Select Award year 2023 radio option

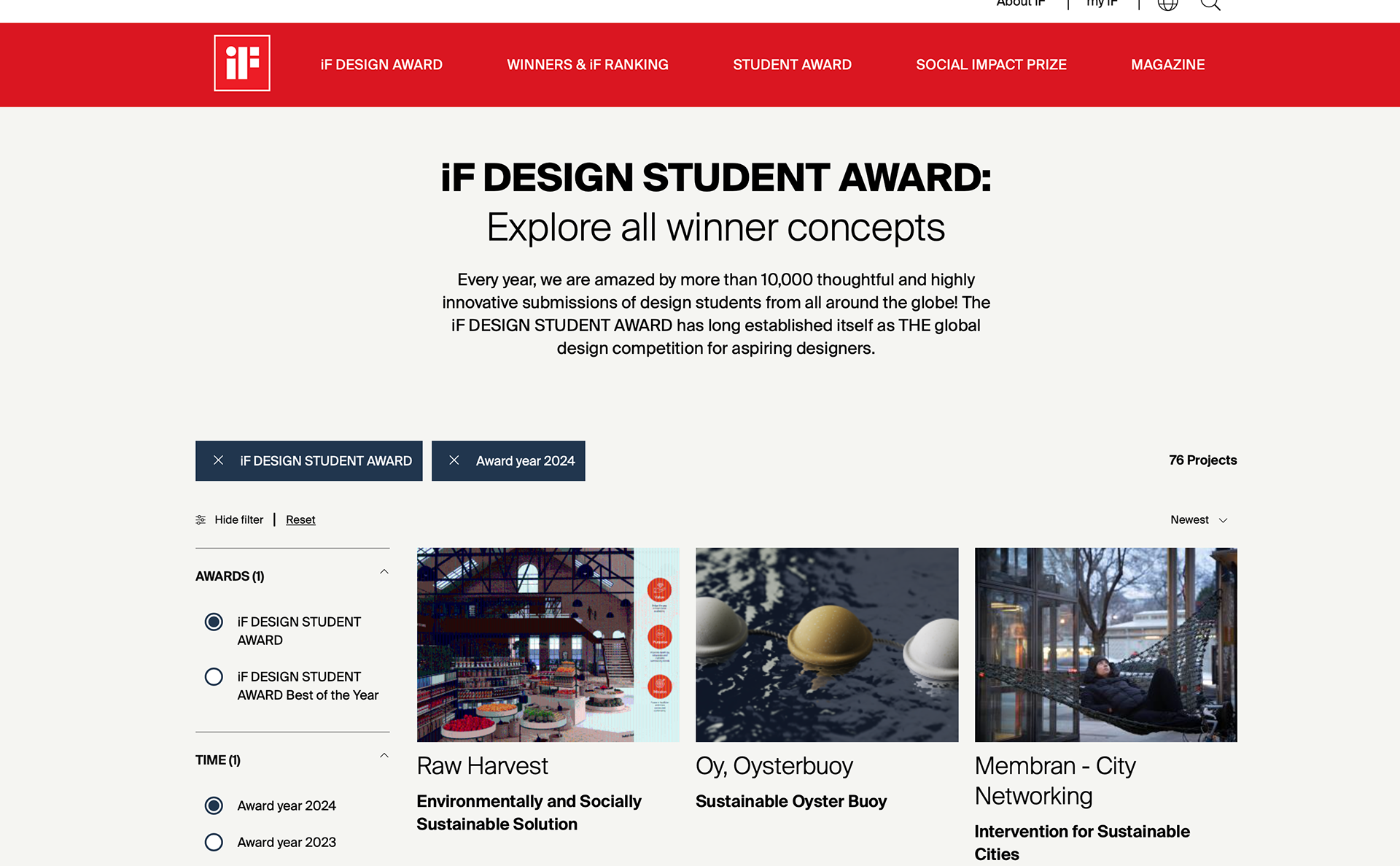(x=214, y=842)
